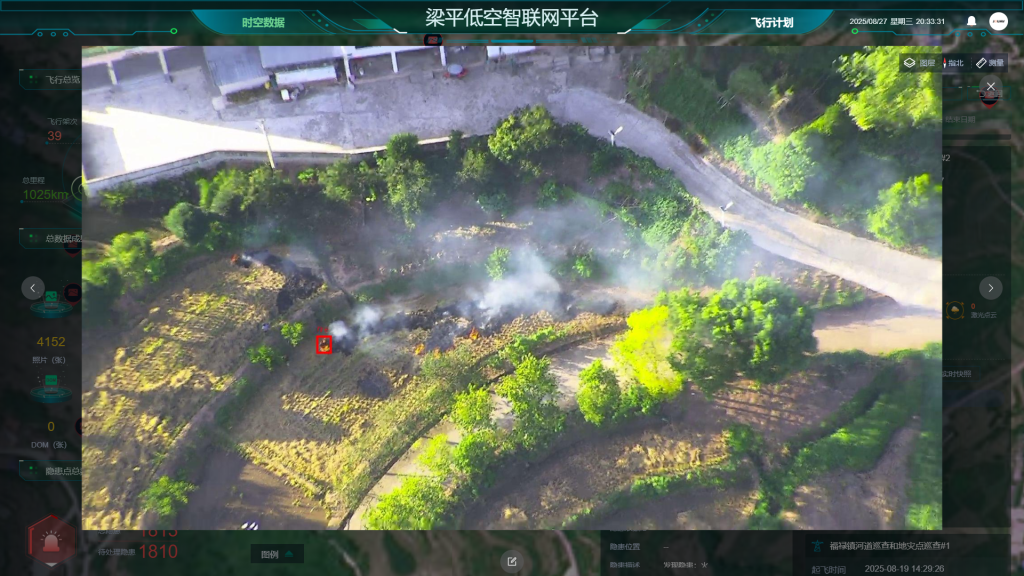1024x576 pixels.
Task: Click the edit icon at bottom center
Action: tap(512, 562)
